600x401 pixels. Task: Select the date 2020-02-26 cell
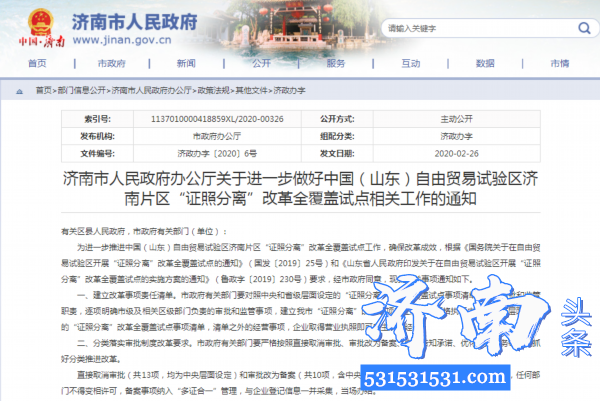[x=457, y=153]
